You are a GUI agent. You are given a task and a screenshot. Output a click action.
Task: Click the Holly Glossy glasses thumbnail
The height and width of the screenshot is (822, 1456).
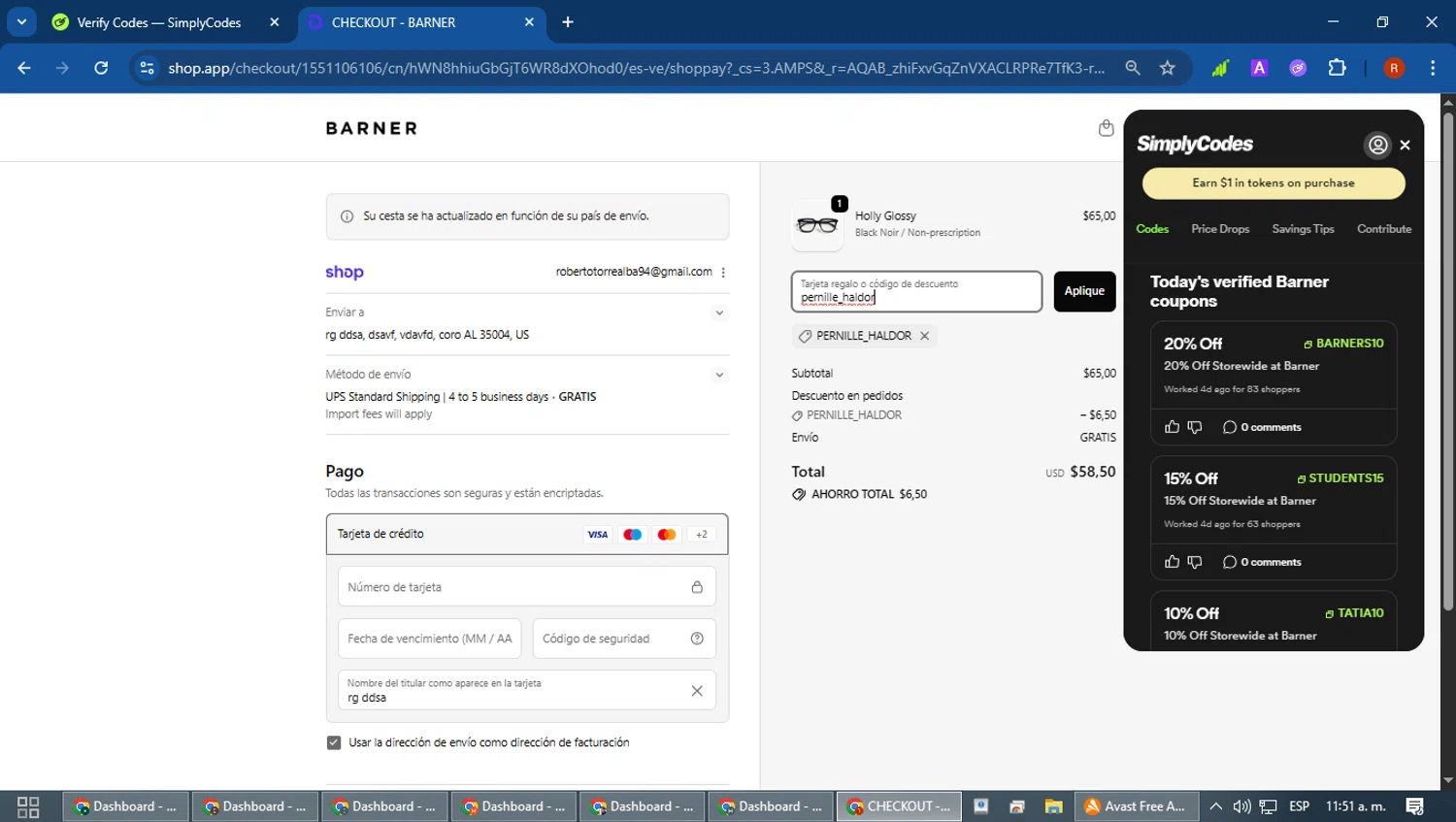point(817,225)
